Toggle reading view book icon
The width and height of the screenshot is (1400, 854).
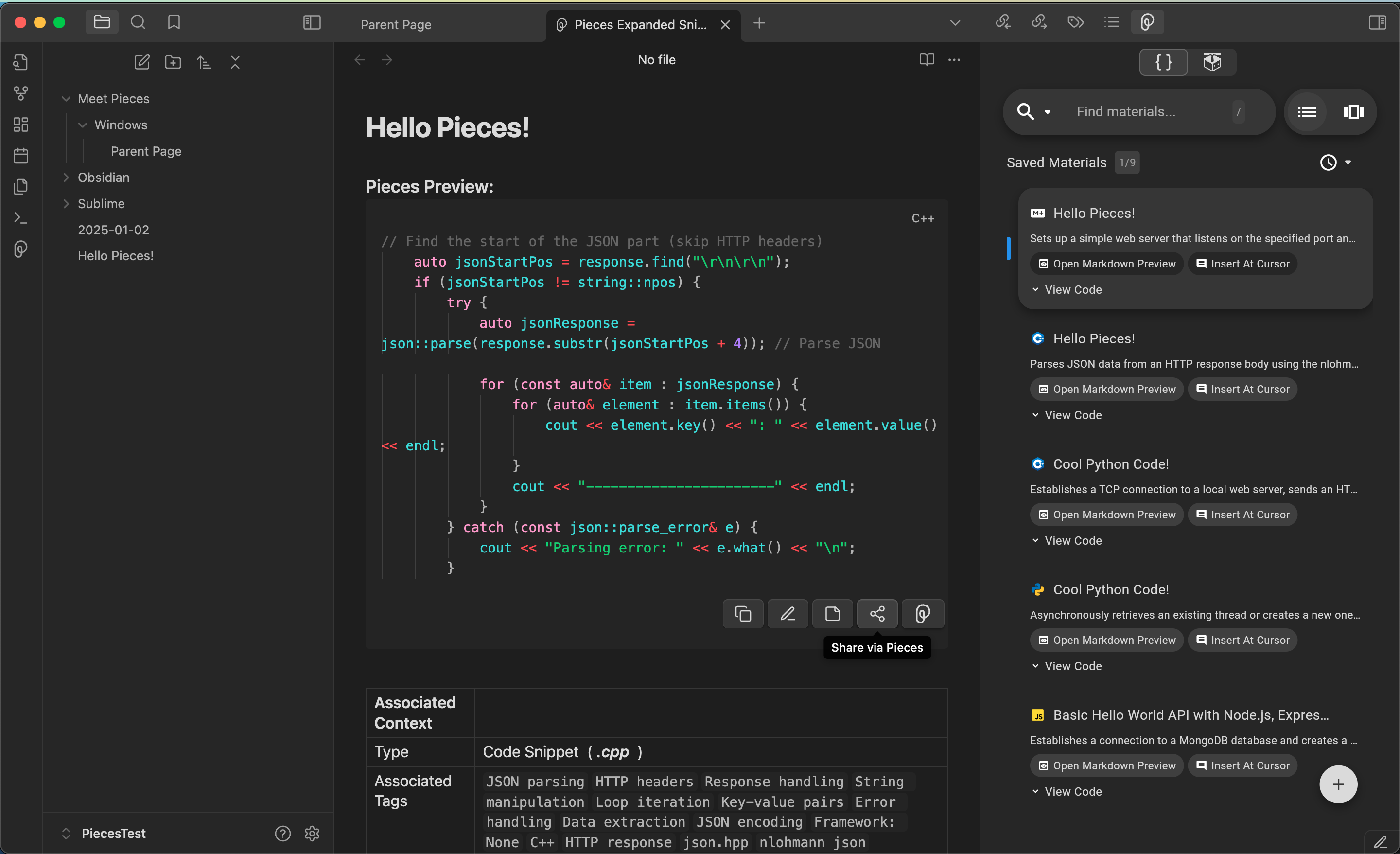click(927, 60)
